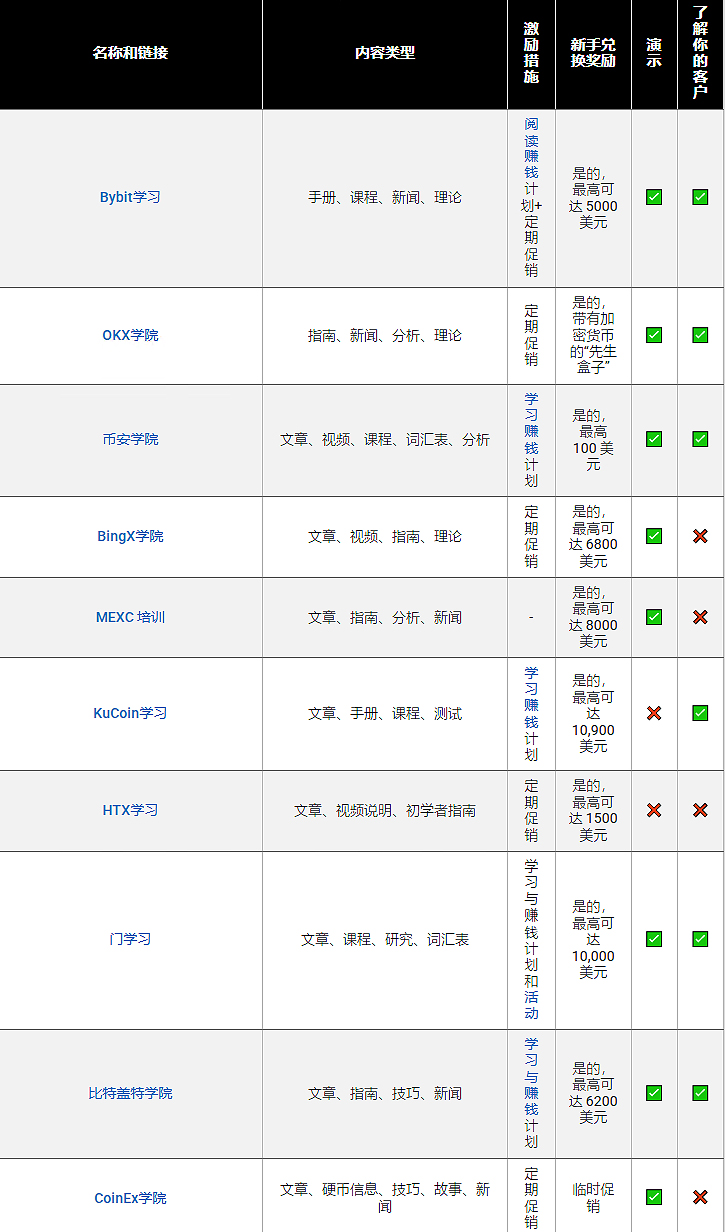Click the 演示 column header

(654, 53)
